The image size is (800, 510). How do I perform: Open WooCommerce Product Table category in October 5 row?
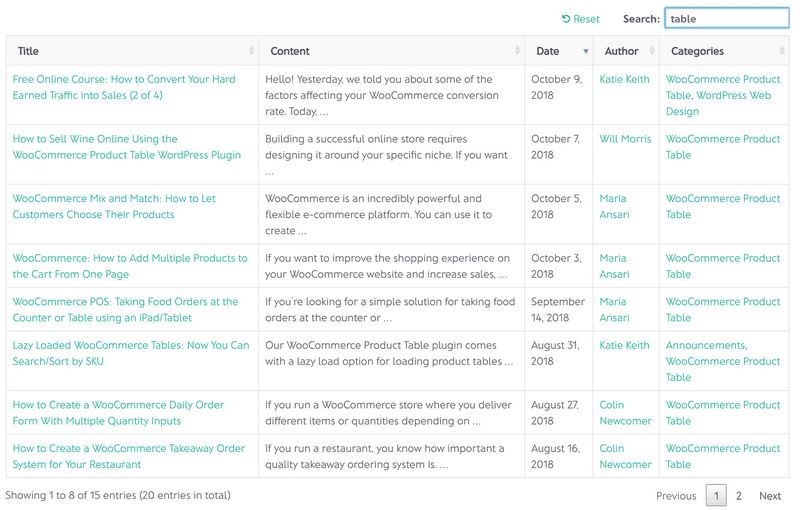[x=723, y=207]
